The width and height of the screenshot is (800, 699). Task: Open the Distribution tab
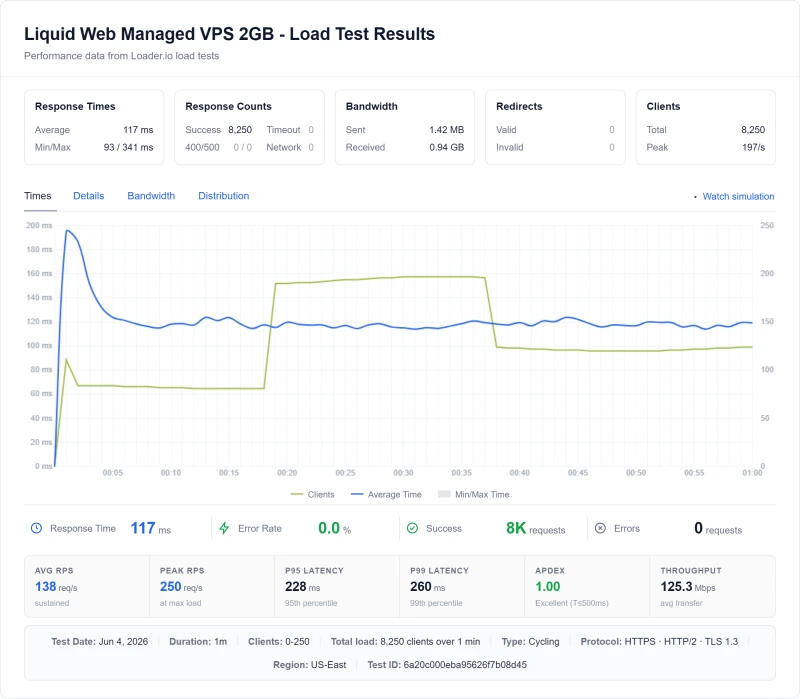[x=223, y=196]
